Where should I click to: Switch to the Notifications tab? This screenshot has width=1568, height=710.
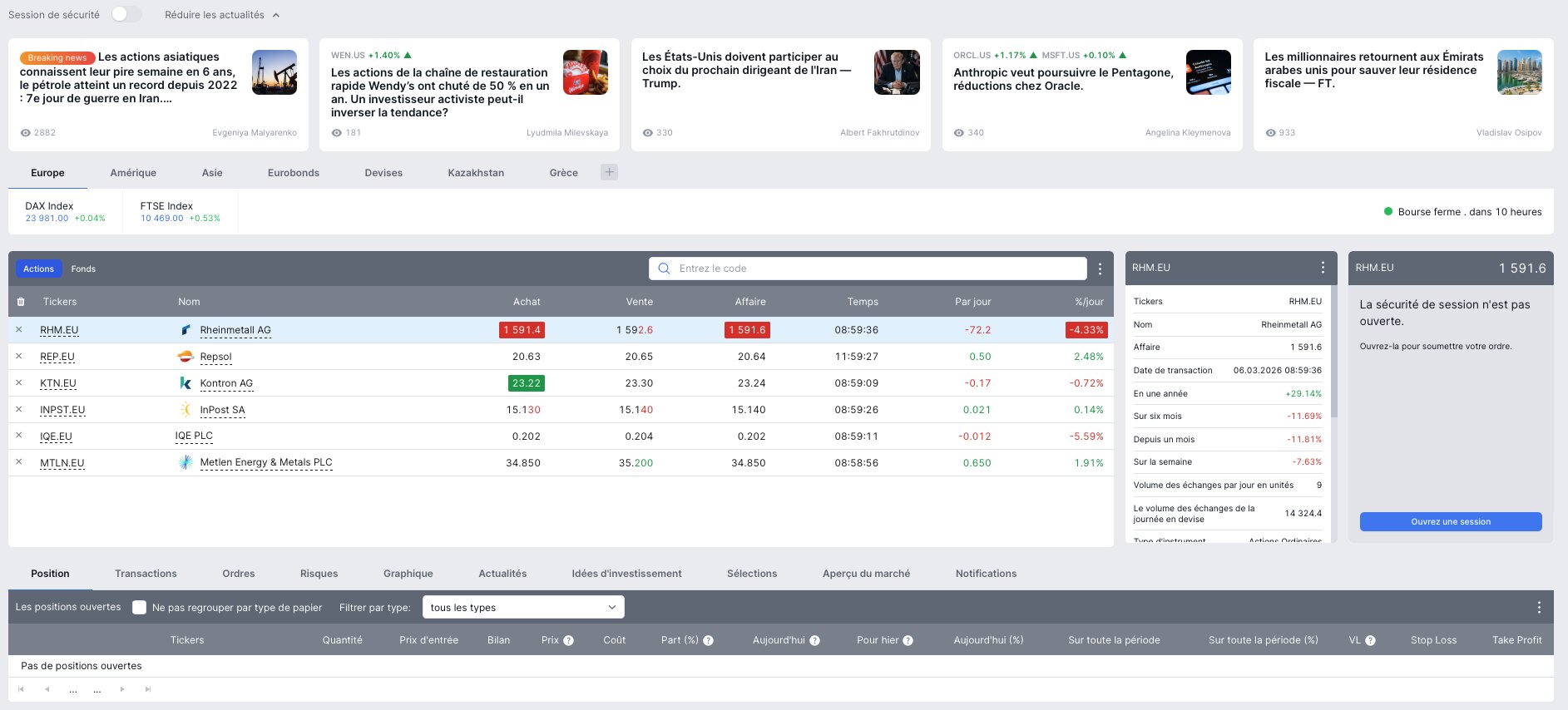[986, 574]
